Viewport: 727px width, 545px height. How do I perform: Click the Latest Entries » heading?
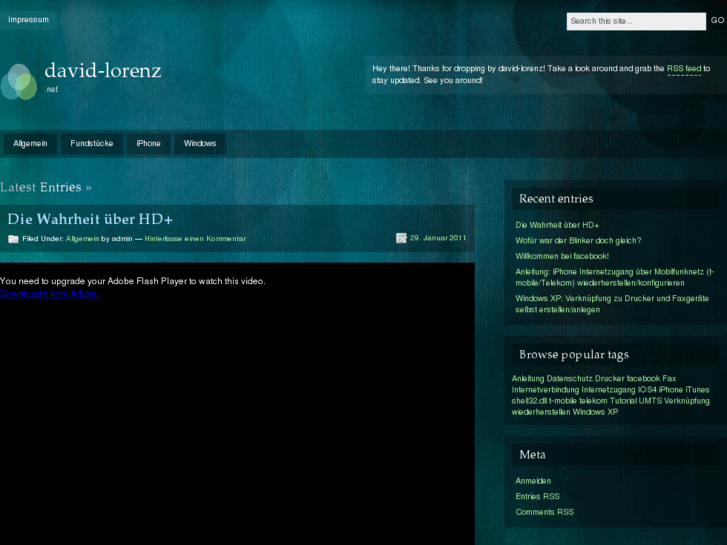(x=46, y=187)
